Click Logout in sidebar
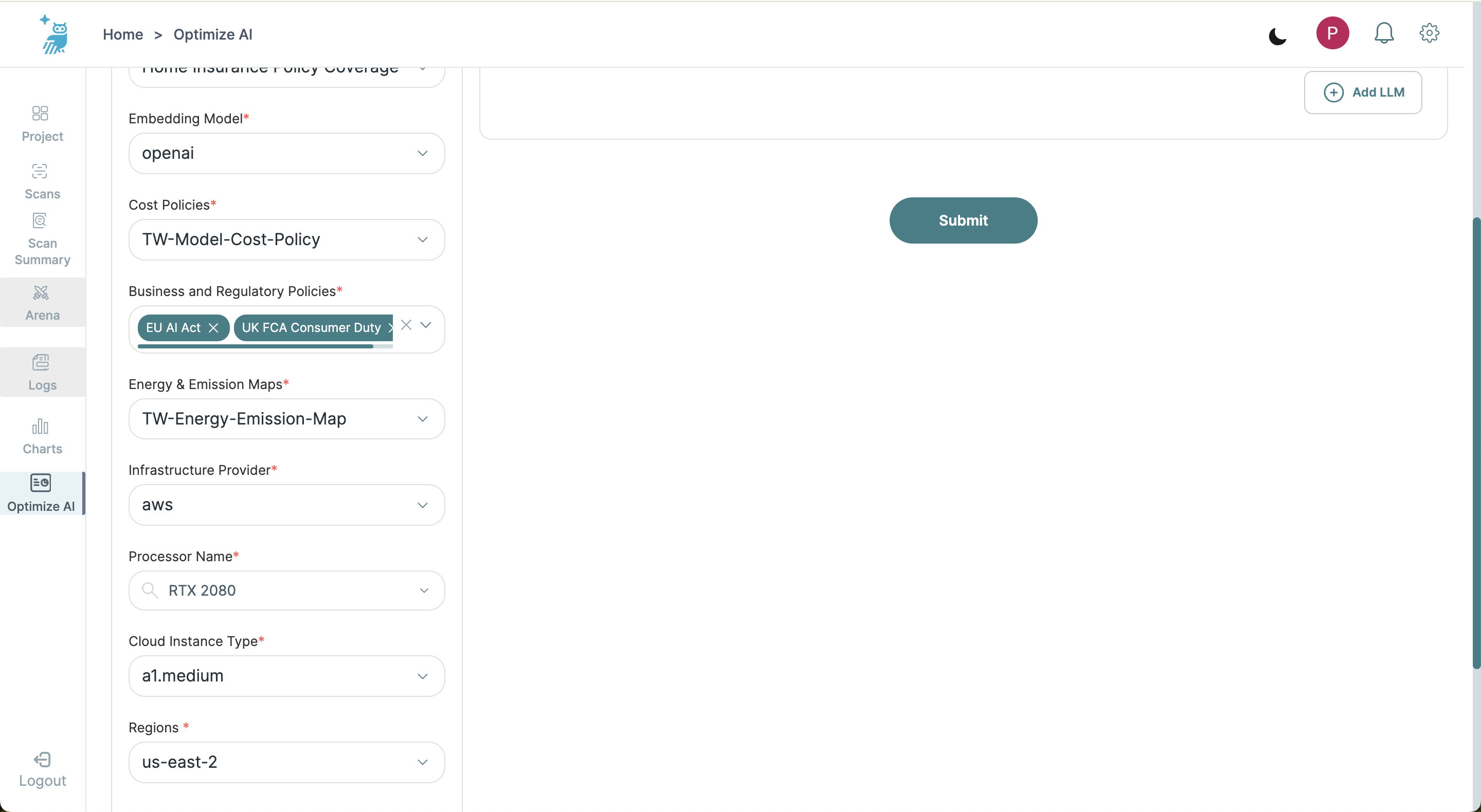Screen dimensions: 1481x812 [43, 770]
